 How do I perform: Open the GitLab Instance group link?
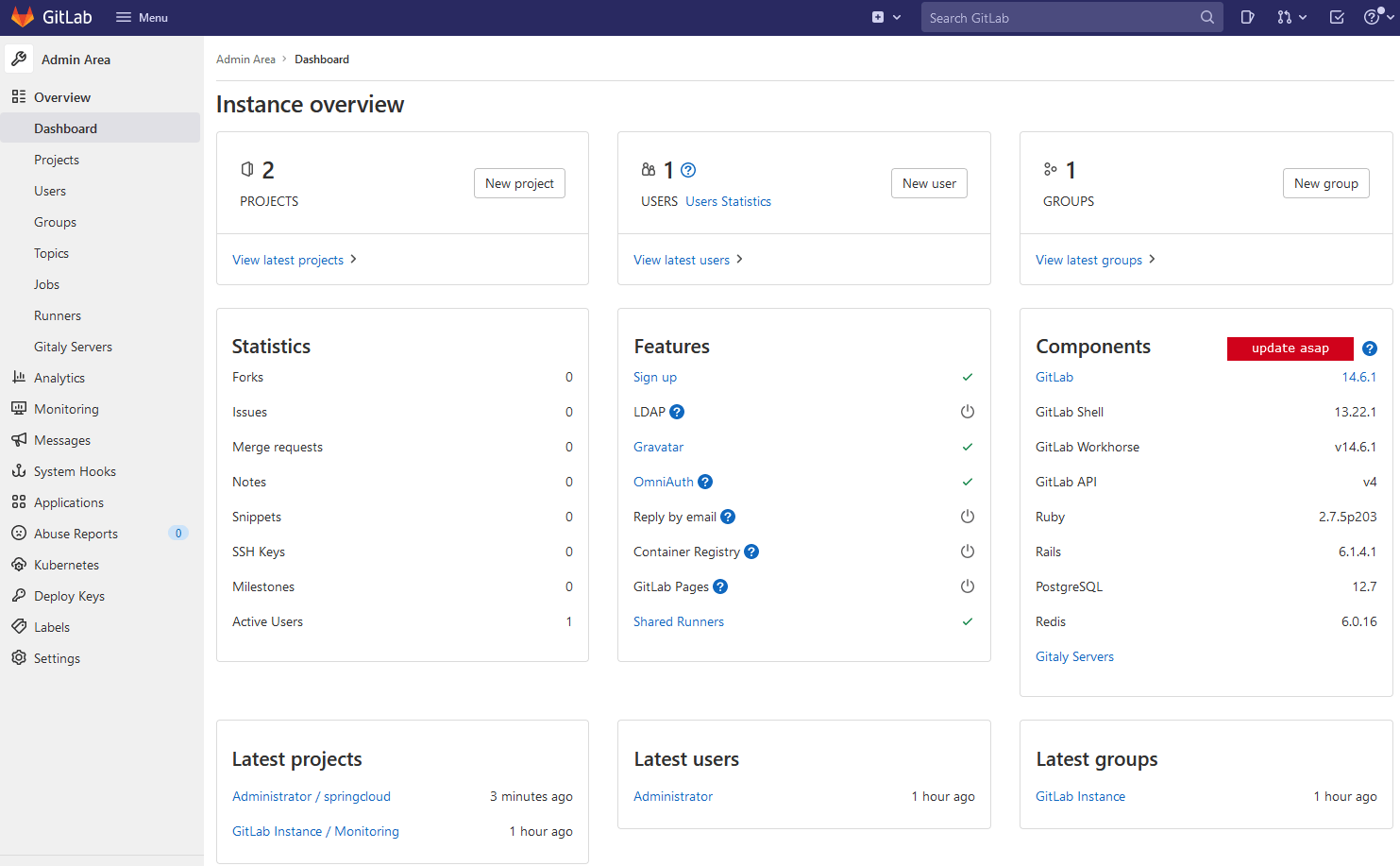pyautogui.click(x=1080, y=796)
